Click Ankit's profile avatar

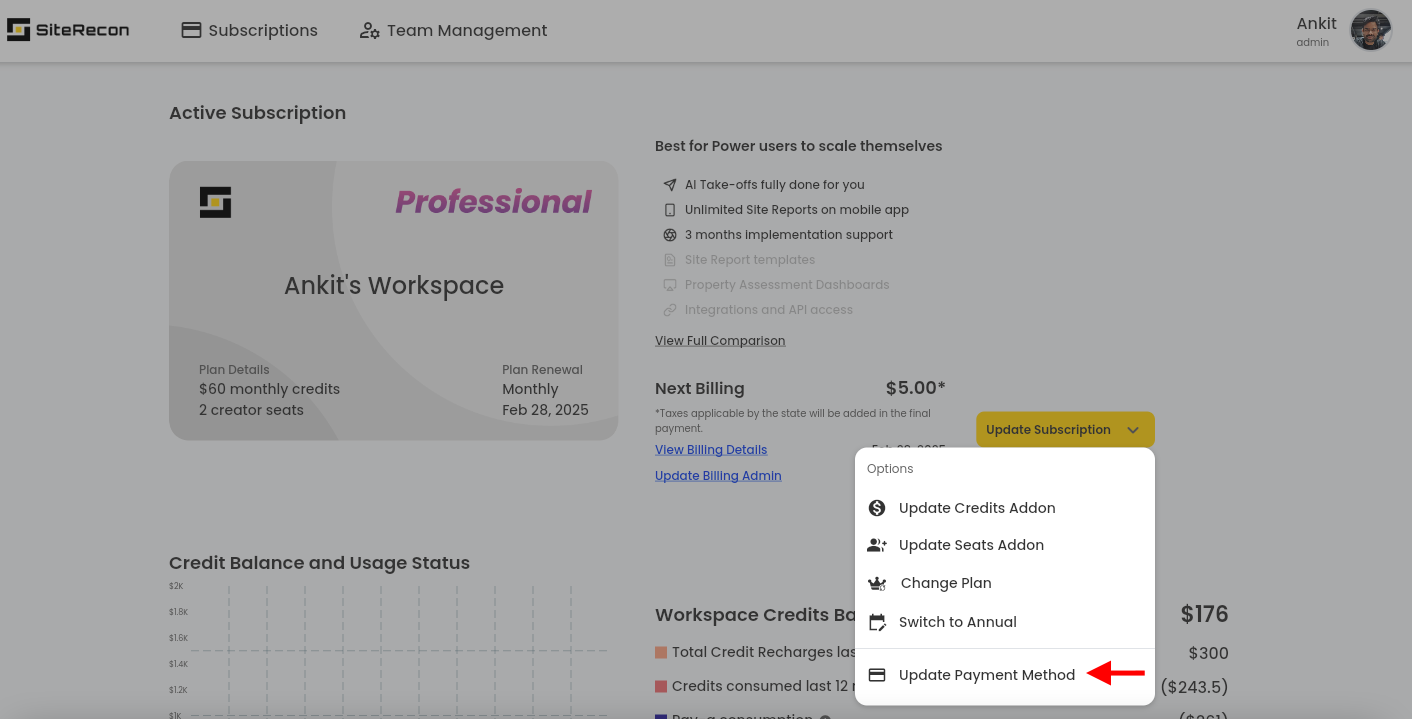(x=1370, y=30)
